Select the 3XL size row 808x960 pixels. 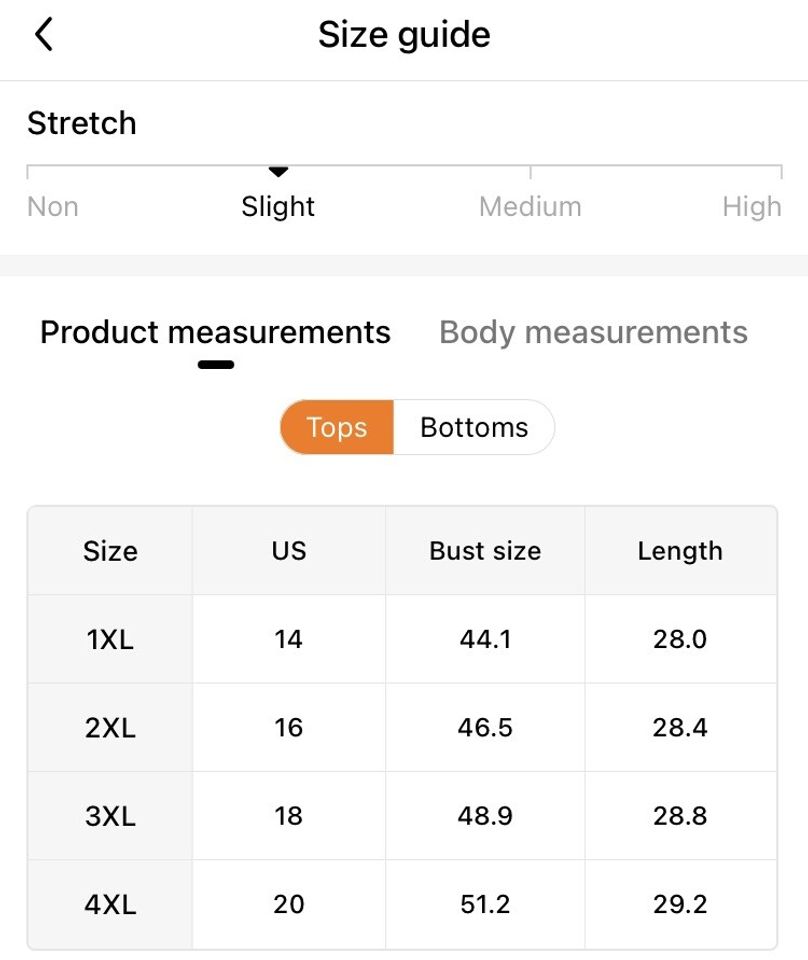[x=110, y=816]
